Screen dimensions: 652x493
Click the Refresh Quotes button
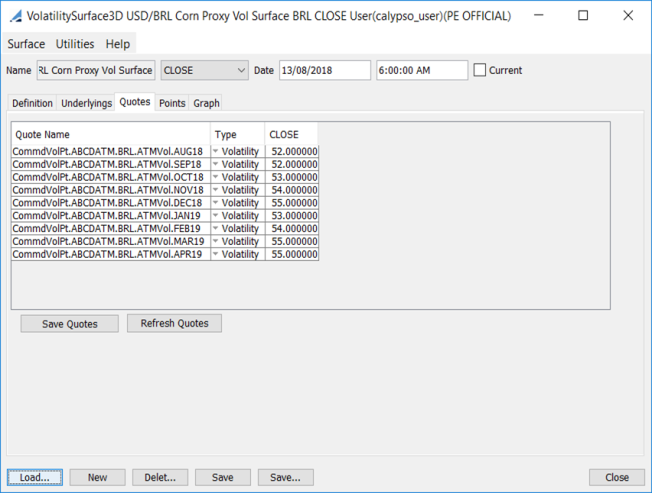[x=174, y=323]
